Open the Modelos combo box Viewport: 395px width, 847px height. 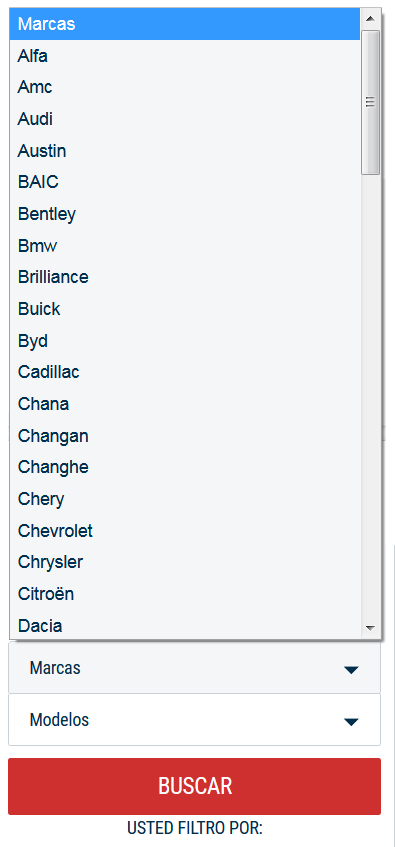pyautogui.click(x=195, y=720)
